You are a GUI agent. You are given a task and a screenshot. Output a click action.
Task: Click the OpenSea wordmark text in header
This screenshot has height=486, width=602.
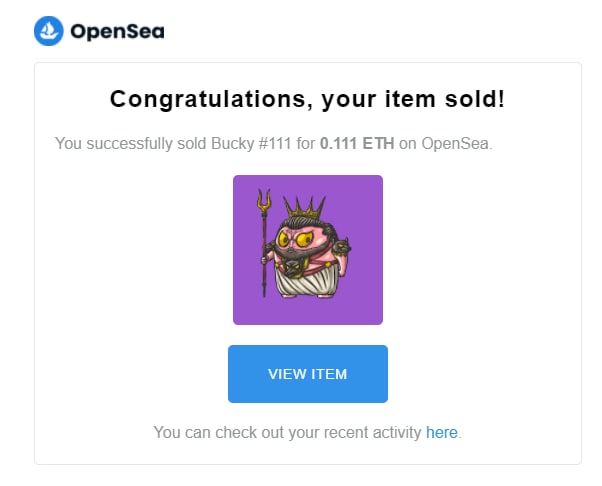point(117,32)
